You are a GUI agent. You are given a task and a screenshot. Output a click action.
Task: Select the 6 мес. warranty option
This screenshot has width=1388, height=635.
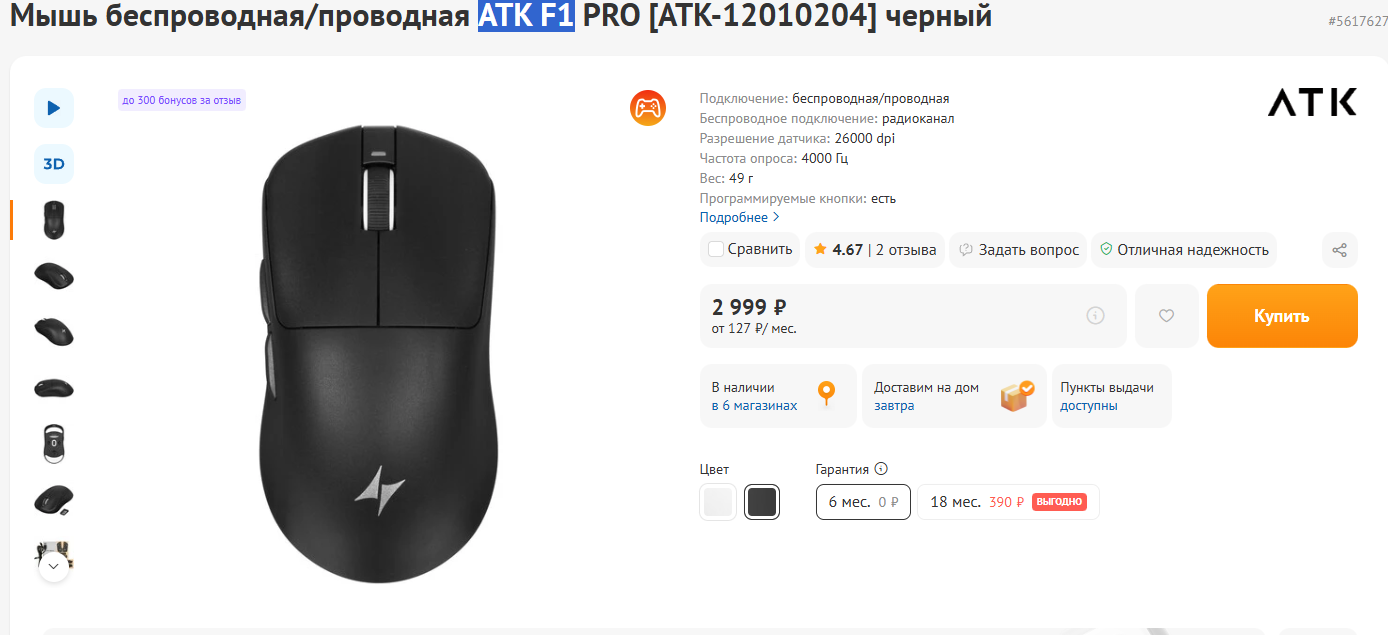pyautogui.click(x=863, y=502)
